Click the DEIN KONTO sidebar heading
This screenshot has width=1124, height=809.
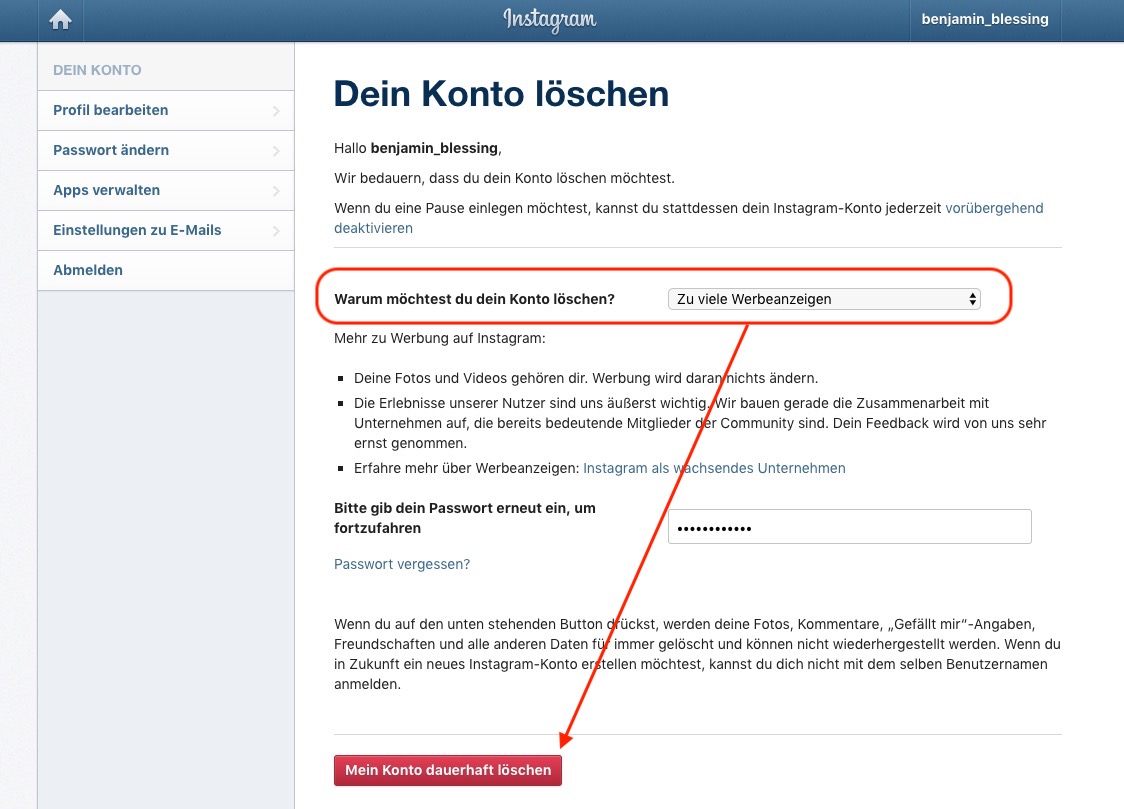click(x=97, y=70)
